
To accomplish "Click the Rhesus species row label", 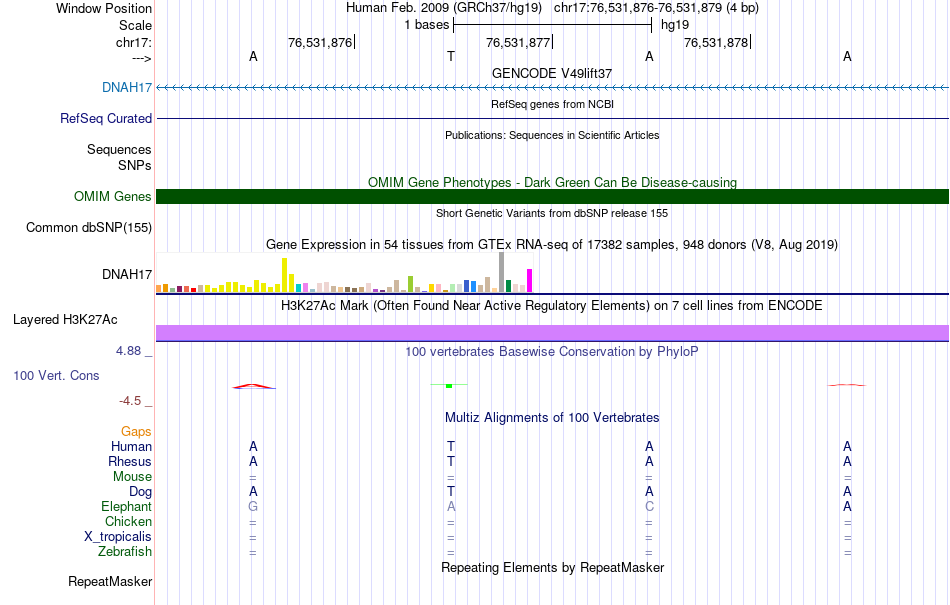I will 130,461.
